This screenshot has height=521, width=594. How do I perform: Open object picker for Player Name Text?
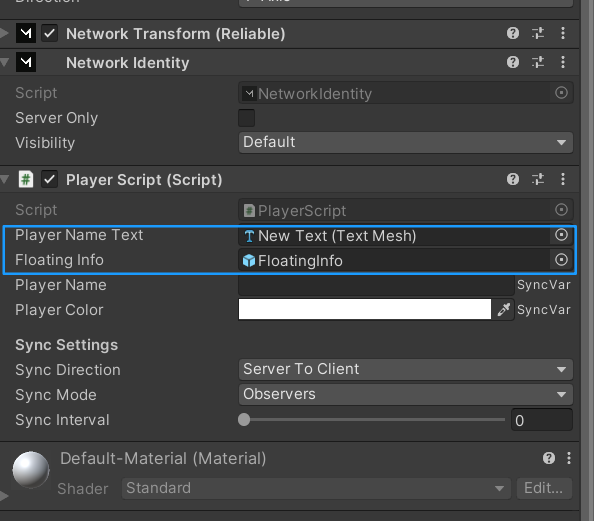point(561,235)
